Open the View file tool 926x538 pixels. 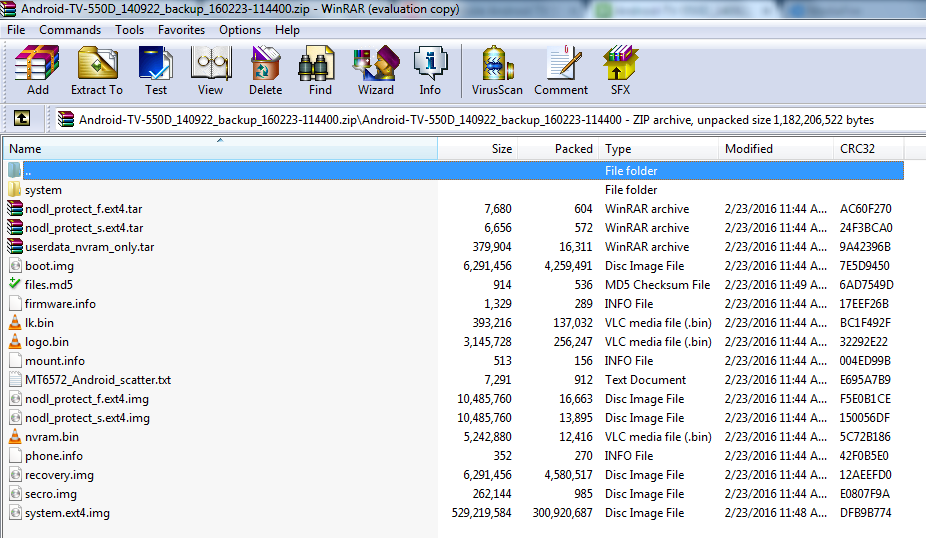[x=210, y=71]
